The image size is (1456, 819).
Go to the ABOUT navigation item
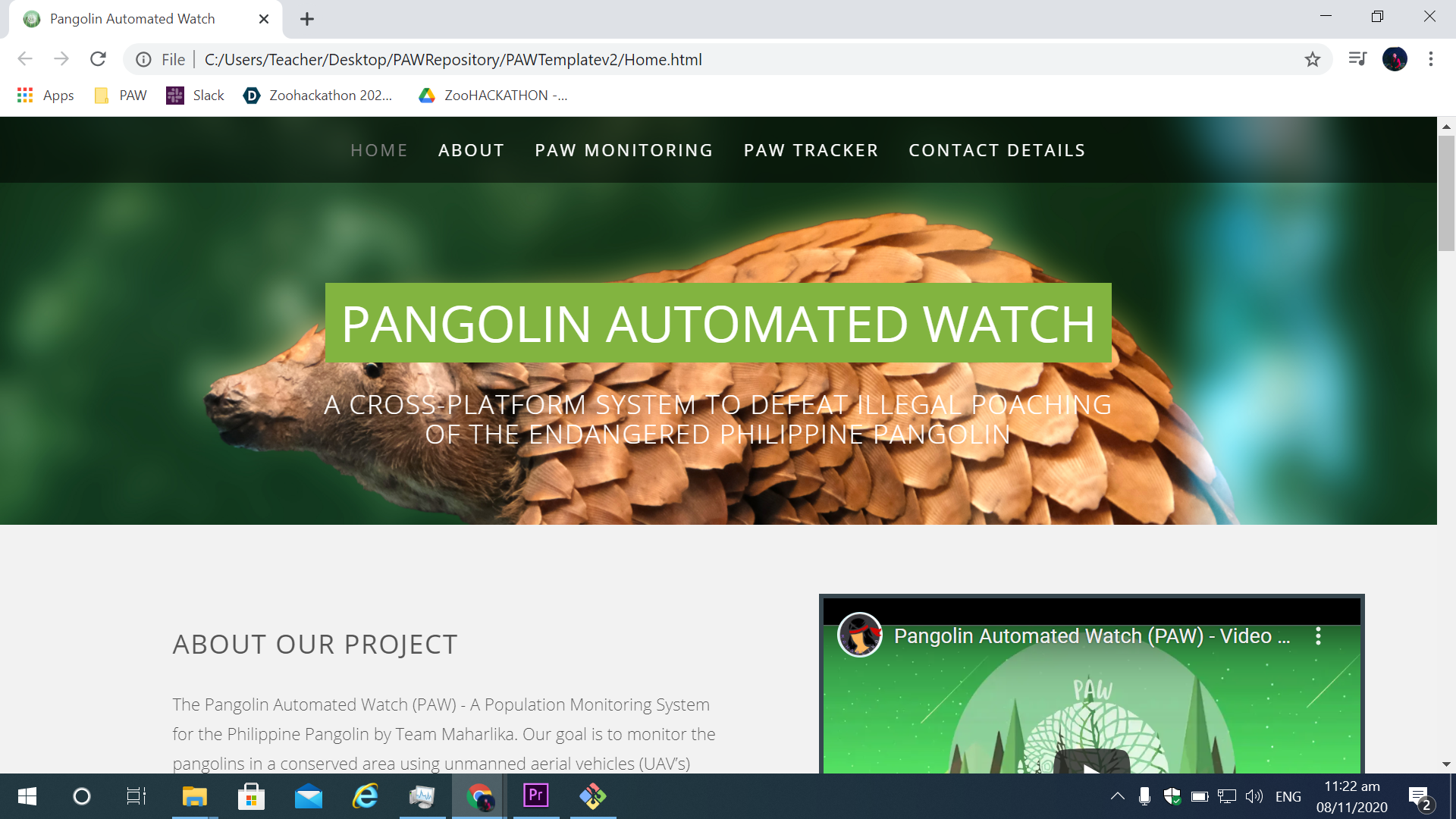[471, 150]
